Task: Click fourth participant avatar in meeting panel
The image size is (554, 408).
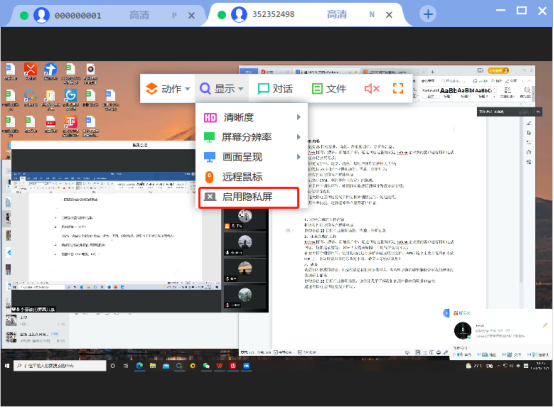Action: 244,294
